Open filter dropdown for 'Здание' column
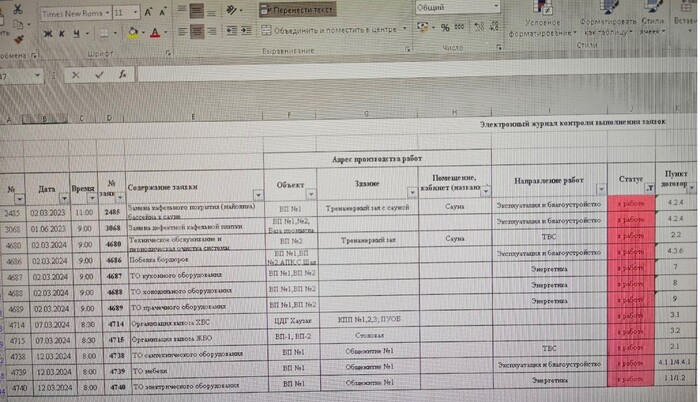Viewport: 700px width, 402px height. point(412,193)
